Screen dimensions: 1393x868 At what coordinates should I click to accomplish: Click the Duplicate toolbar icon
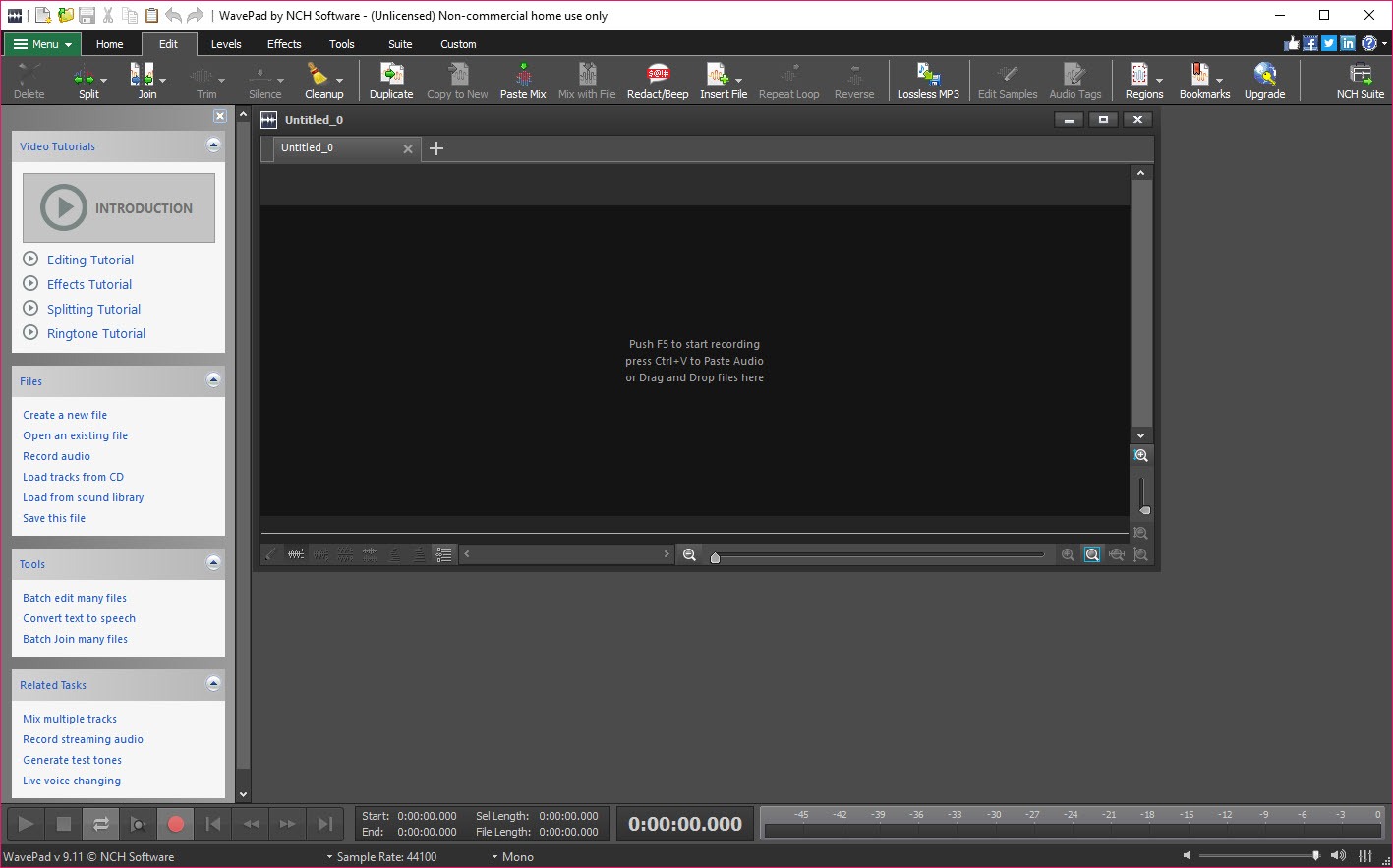coord(391,81)
